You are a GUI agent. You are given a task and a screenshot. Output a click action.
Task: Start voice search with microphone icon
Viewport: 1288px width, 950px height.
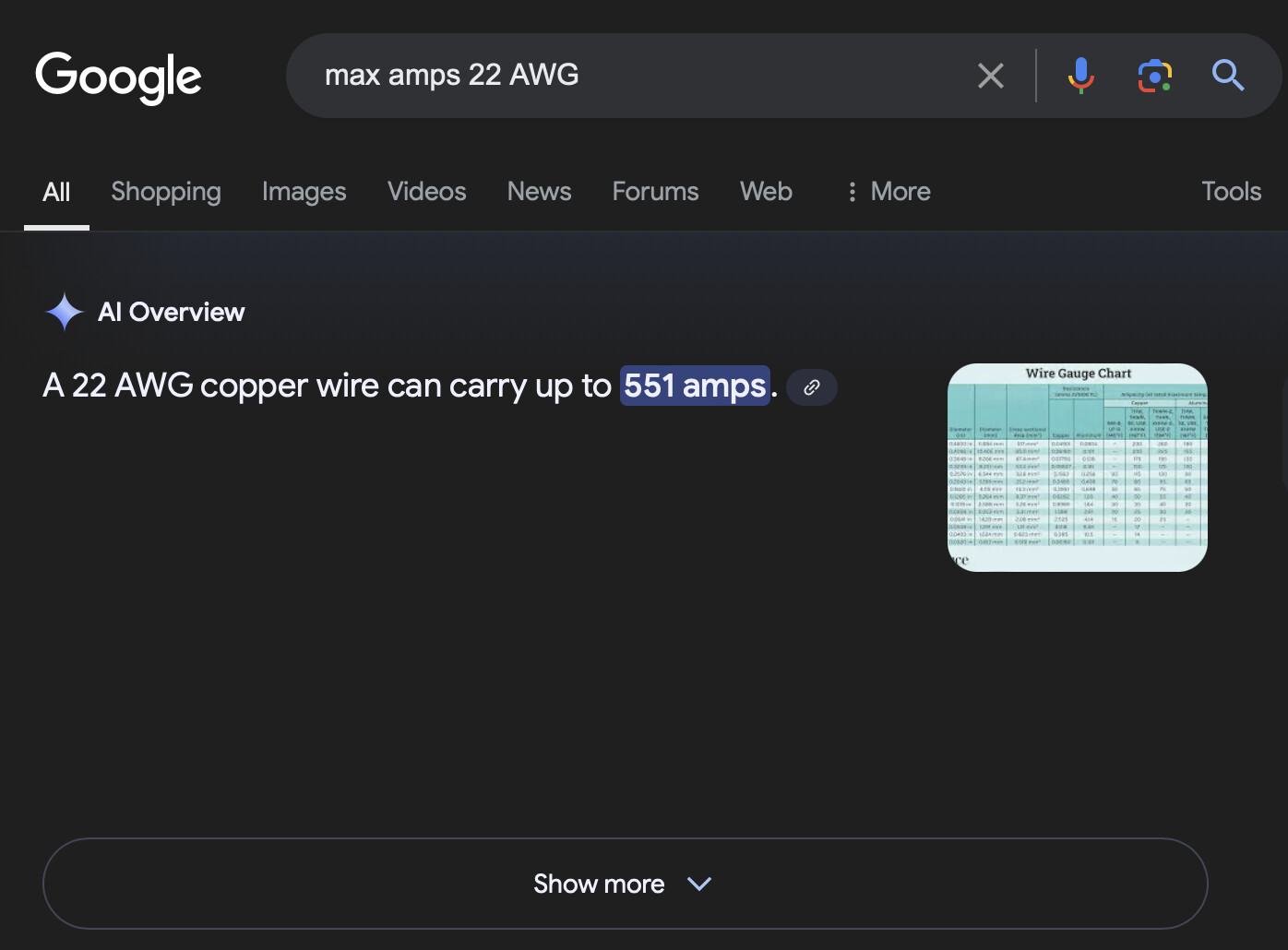1080,76
